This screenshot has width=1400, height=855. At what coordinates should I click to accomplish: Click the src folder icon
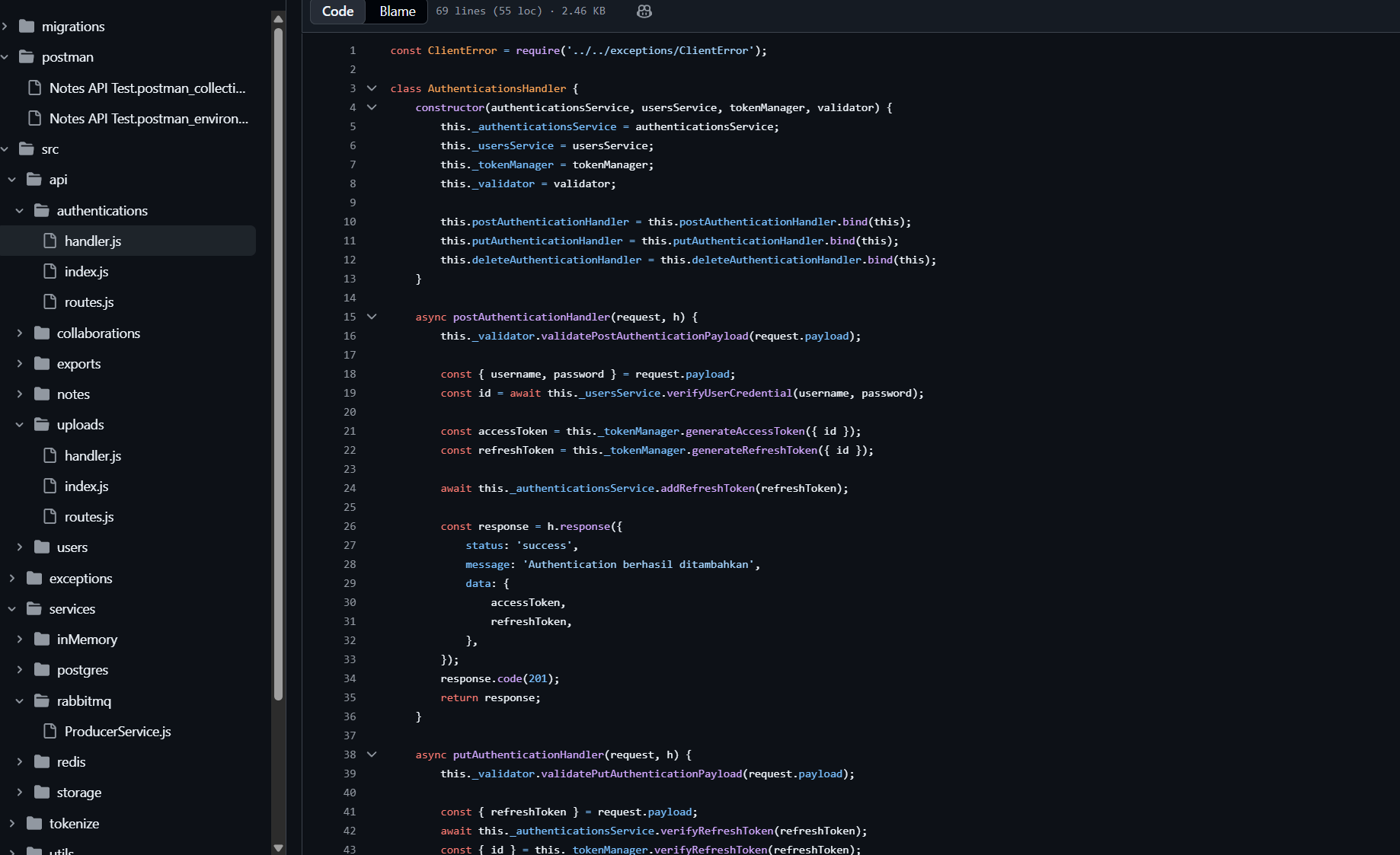point(27,149)
